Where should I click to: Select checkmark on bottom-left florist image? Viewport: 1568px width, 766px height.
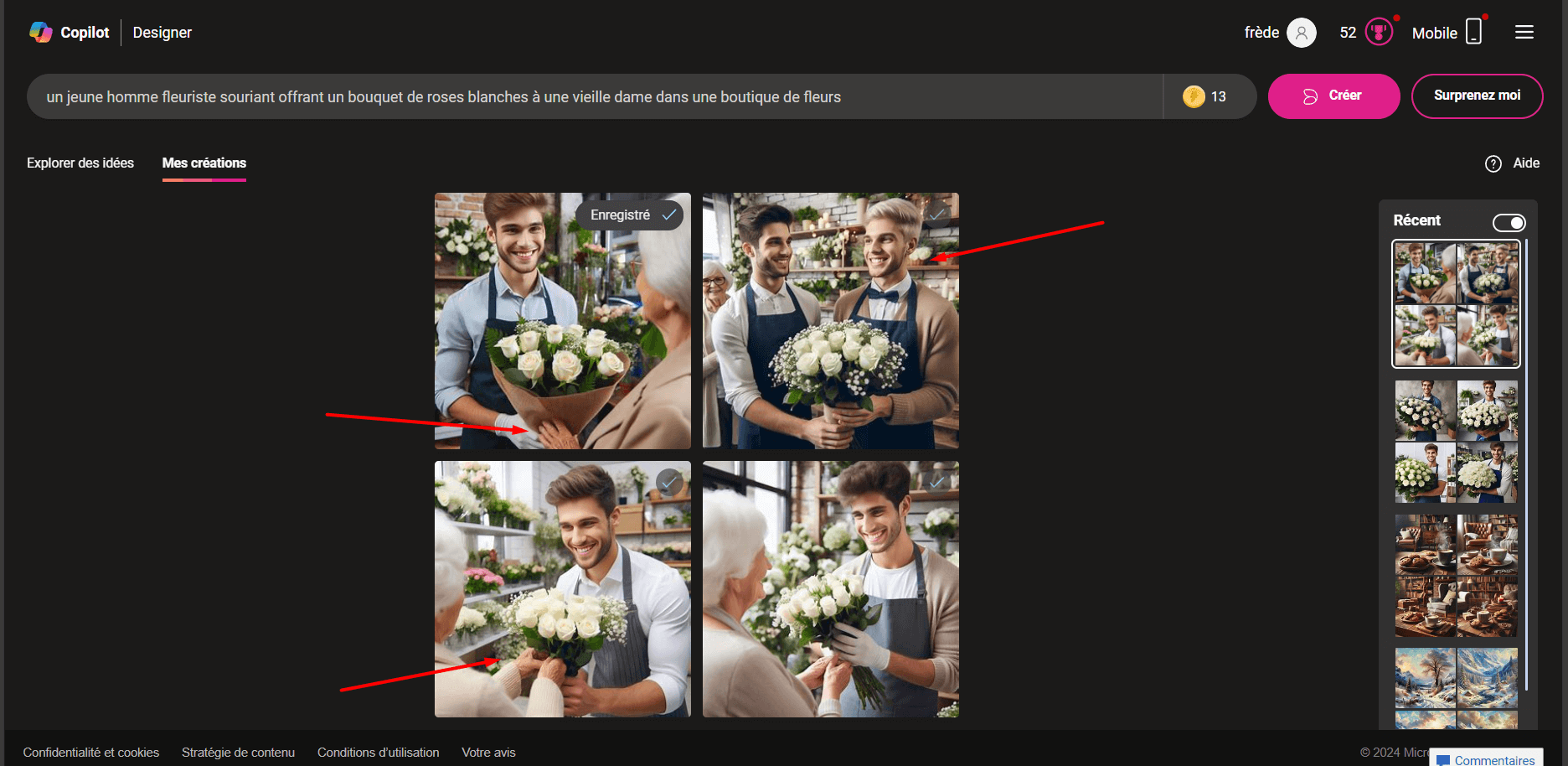coord(668,482)
